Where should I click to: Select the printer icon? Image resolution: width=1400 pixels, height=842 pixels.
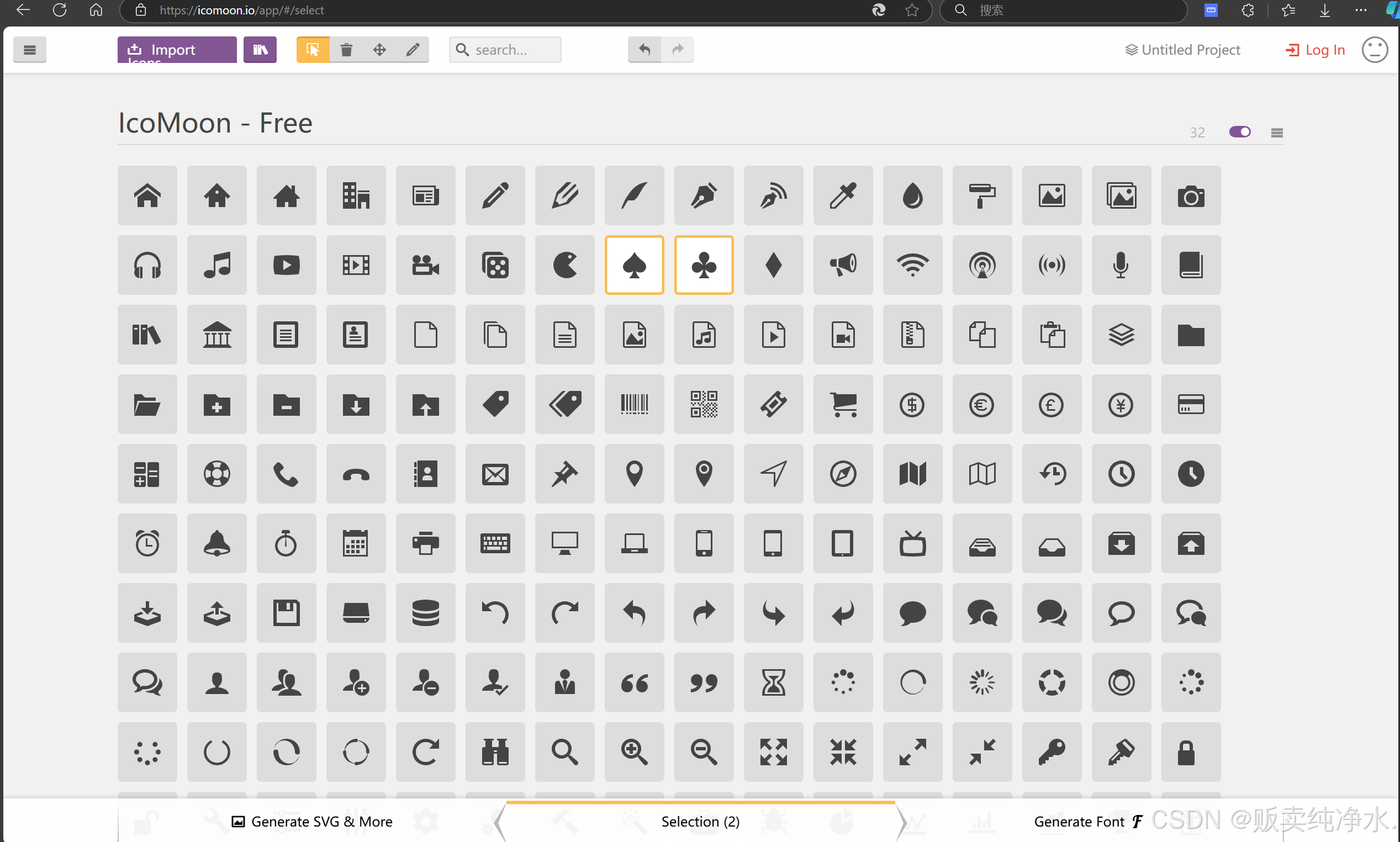426,543
